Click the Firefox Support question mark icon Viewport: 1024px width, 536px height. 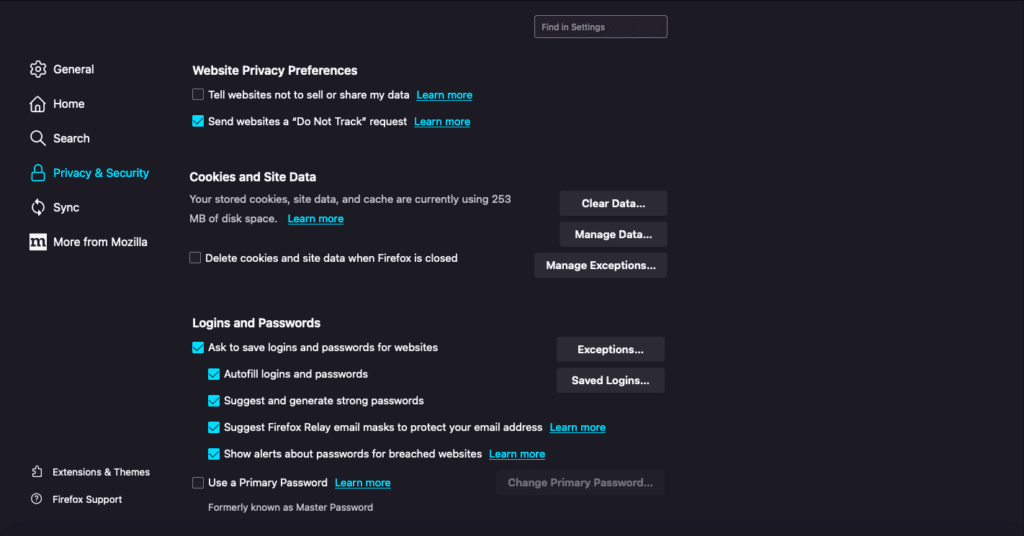37,499
